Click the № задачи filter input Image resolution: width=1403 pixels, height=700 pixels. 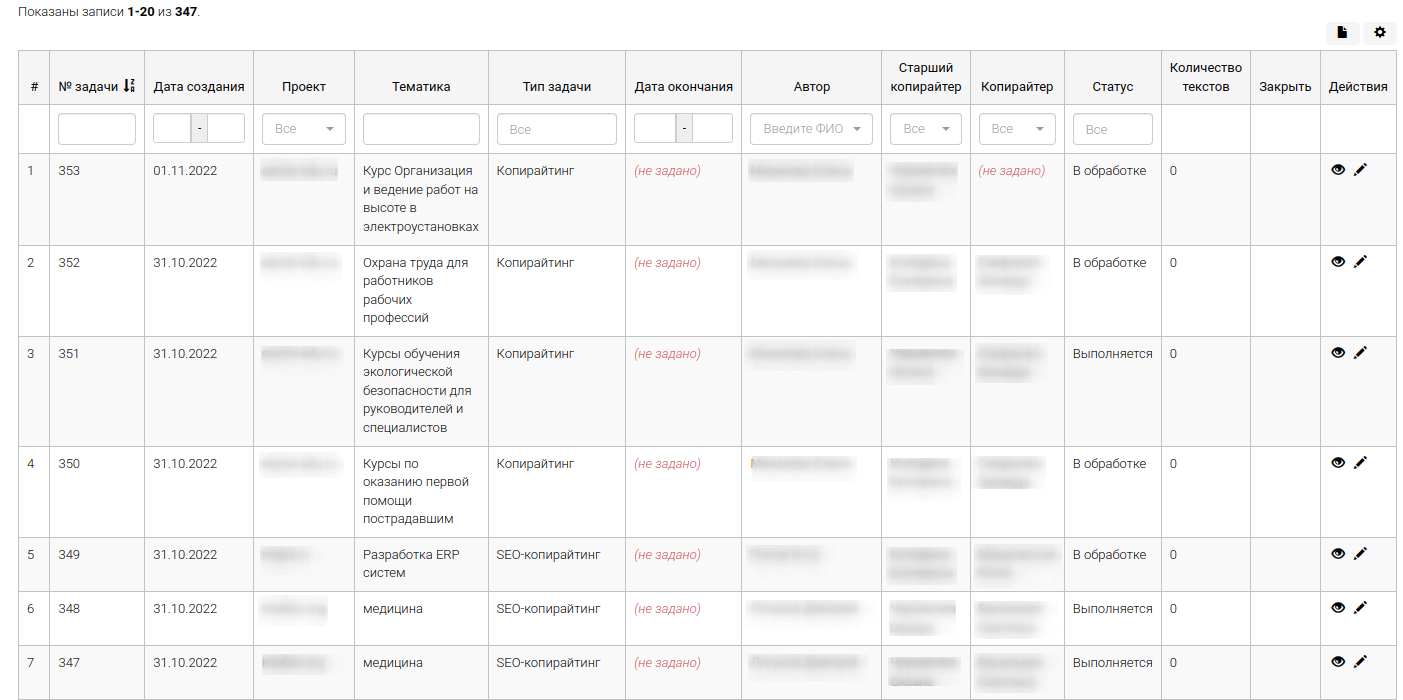[x=97, y=129]
